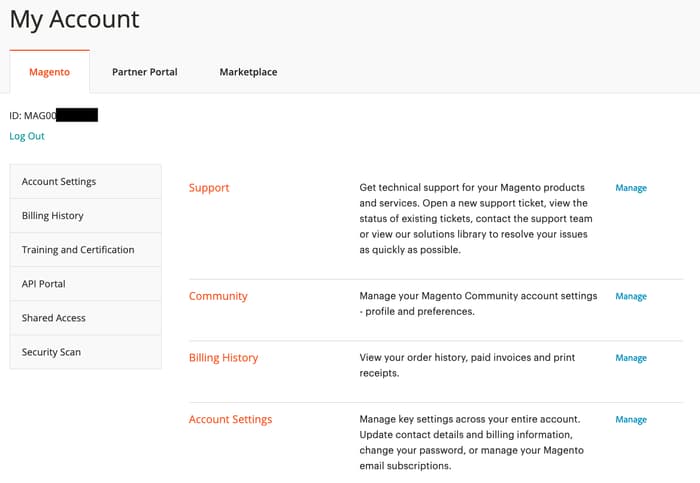The height and width of the screenshot is (483, 700).
Task: Open Training and Certification sidebar item
Action: point(78,250)
